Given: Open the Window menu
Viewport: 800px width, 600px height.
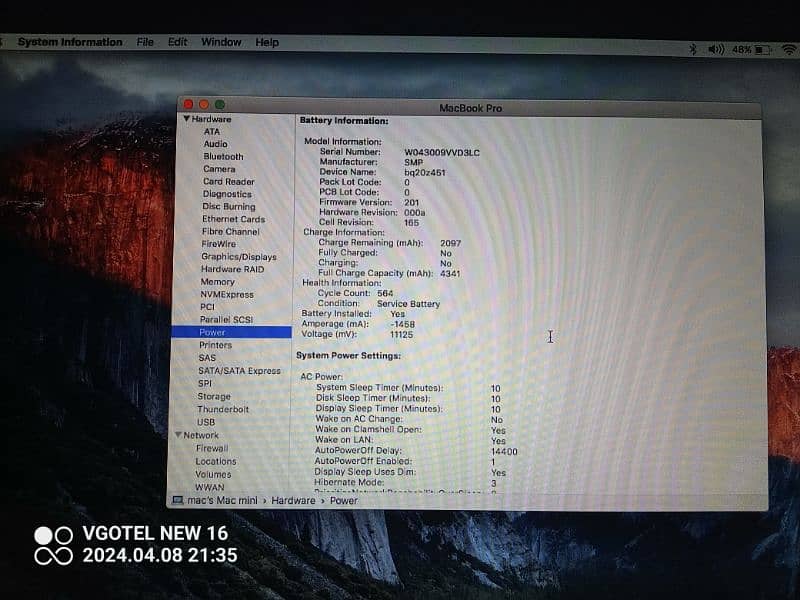Looking at the screenshot, I should tap(221, 42).
